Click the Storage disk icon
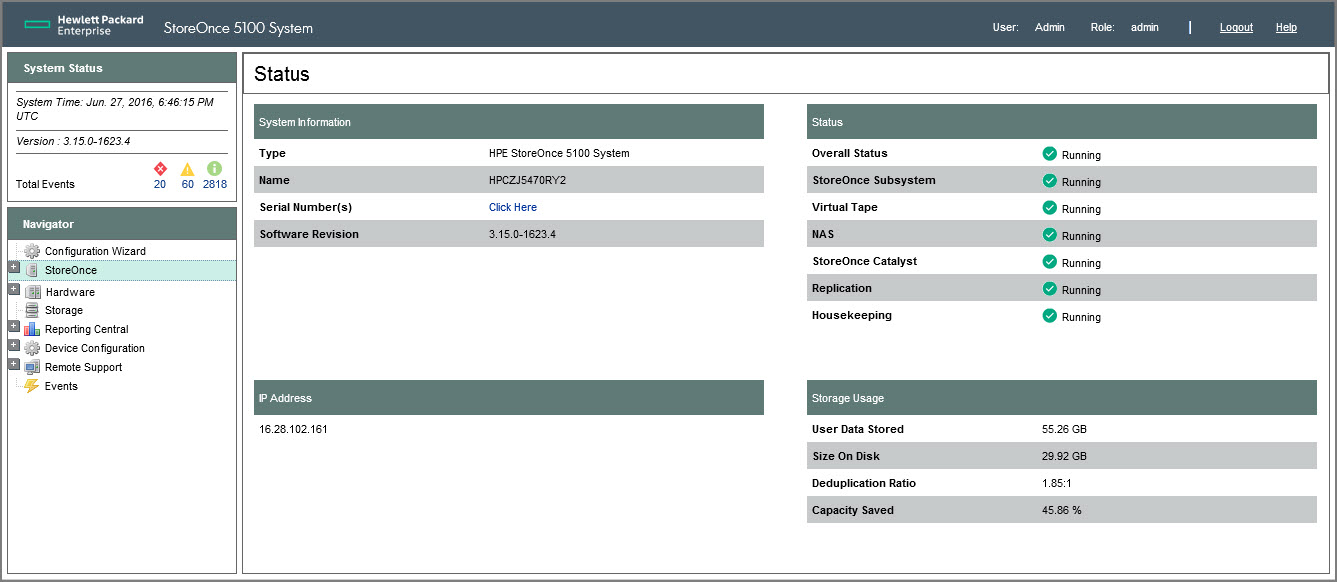 (32, 310)
